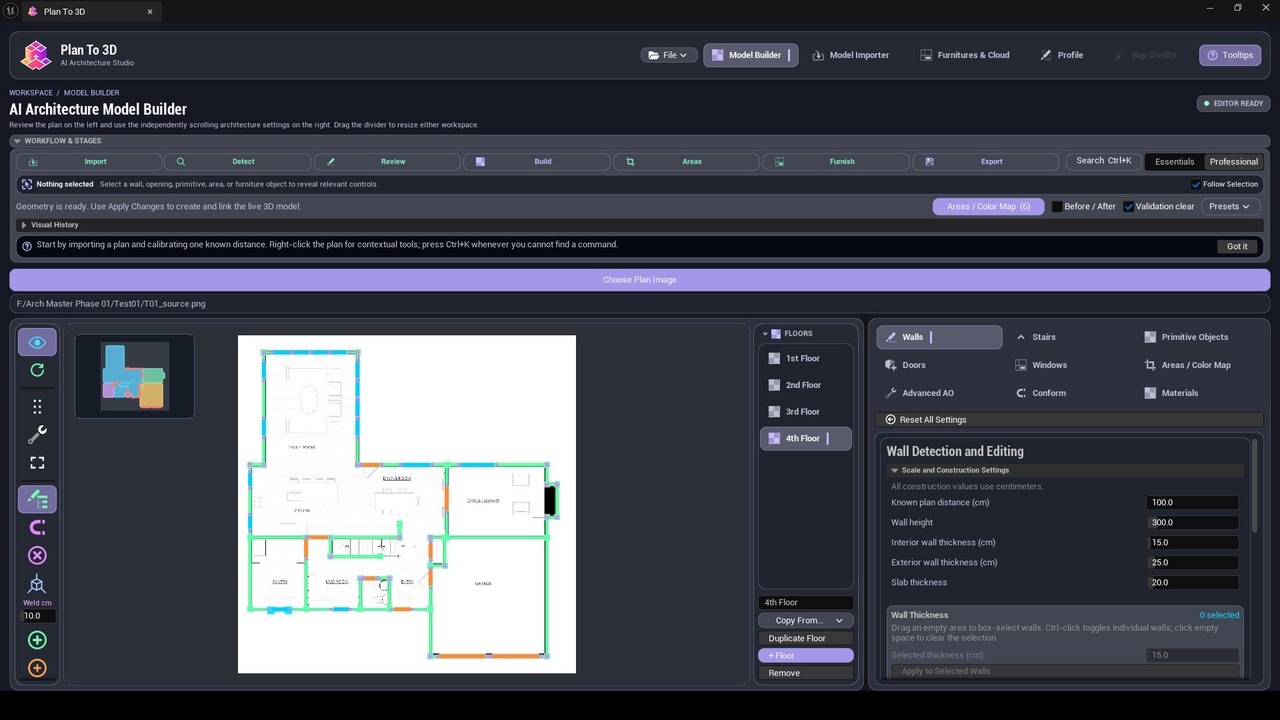Image resolution: width=1280 pixels, height=720 pixels.
Task: Select the pencil edit list tool
Action: 37,498
